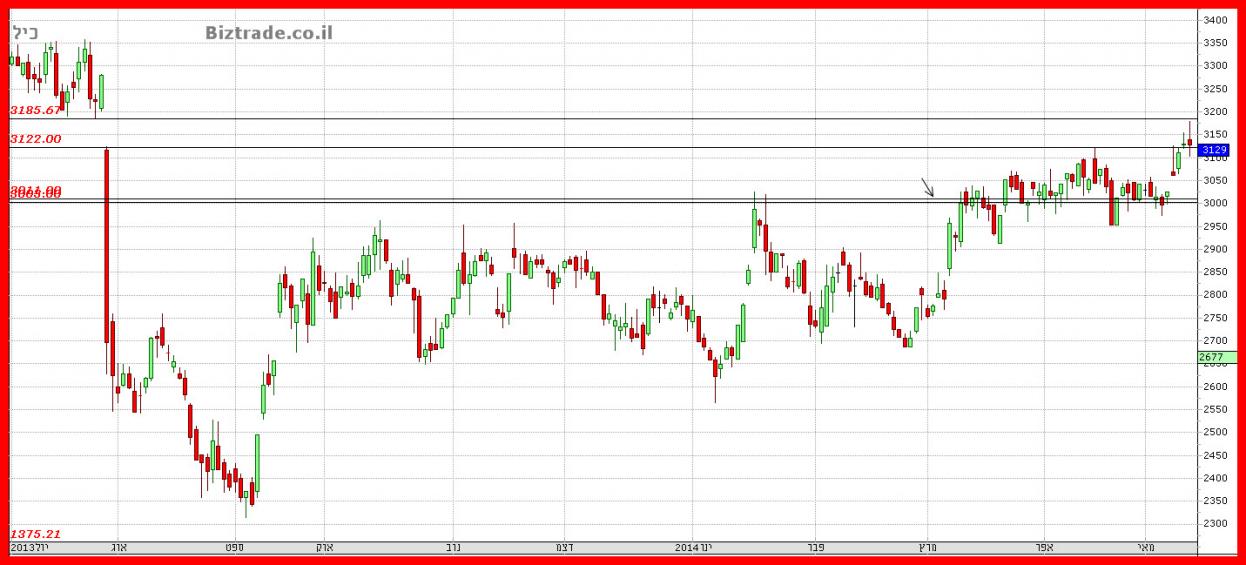The height and width of the screenshot is (565, 1246).
Task: Click the black arrow annotation near March
Action: click(927, 187)
